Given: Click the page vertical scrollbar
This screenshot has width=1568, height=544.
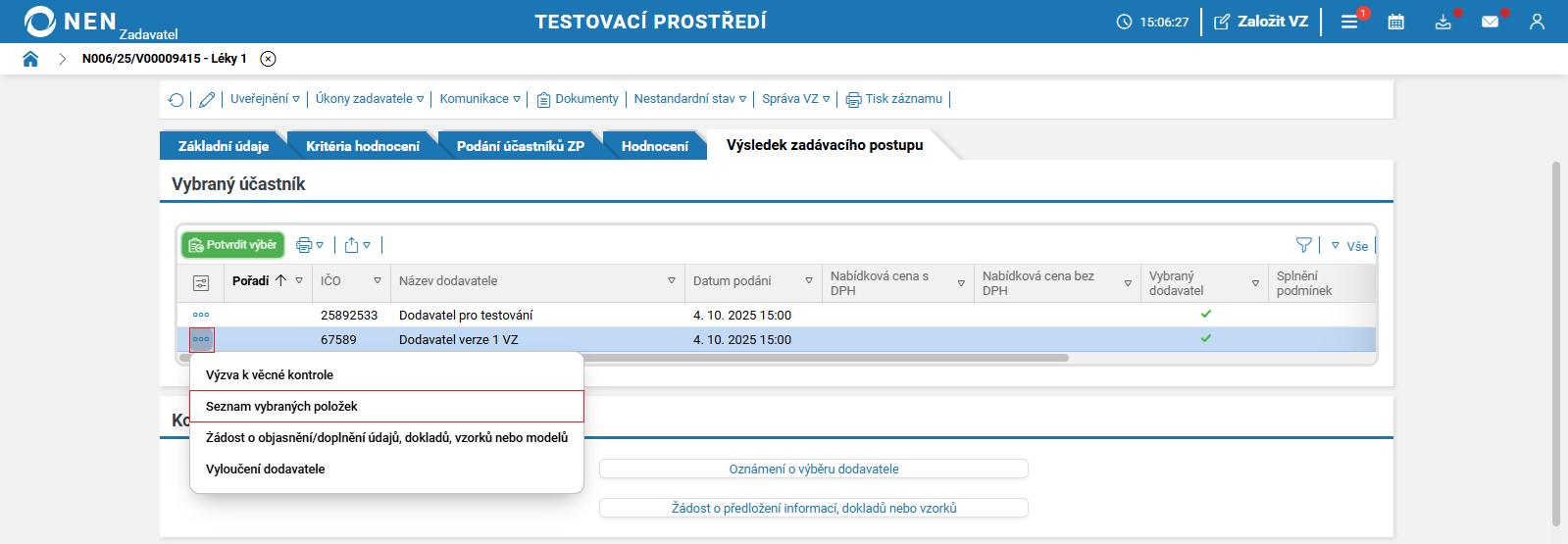Looking at the screenshot, I should click(1555, 343).
